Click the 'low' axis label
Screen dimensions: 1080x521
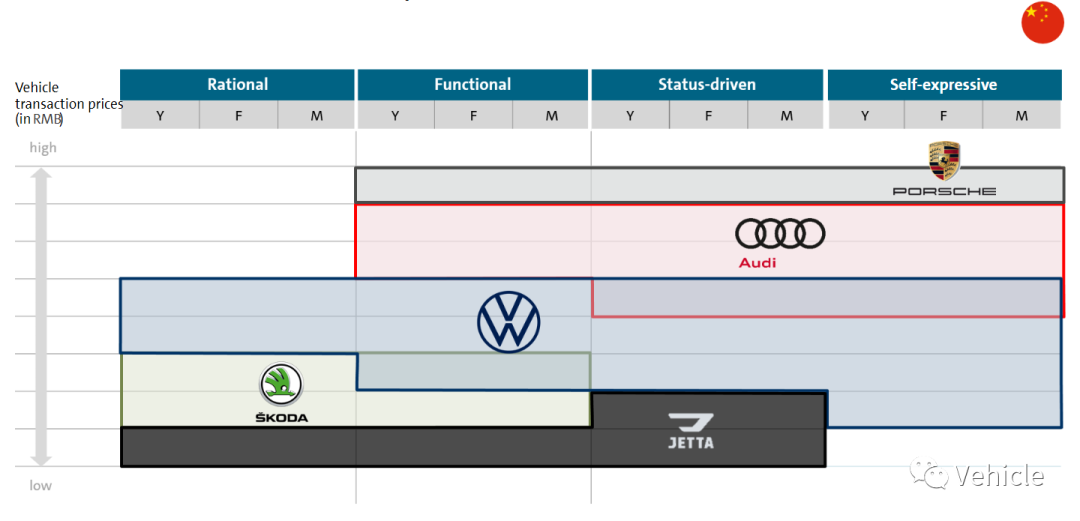40,485
